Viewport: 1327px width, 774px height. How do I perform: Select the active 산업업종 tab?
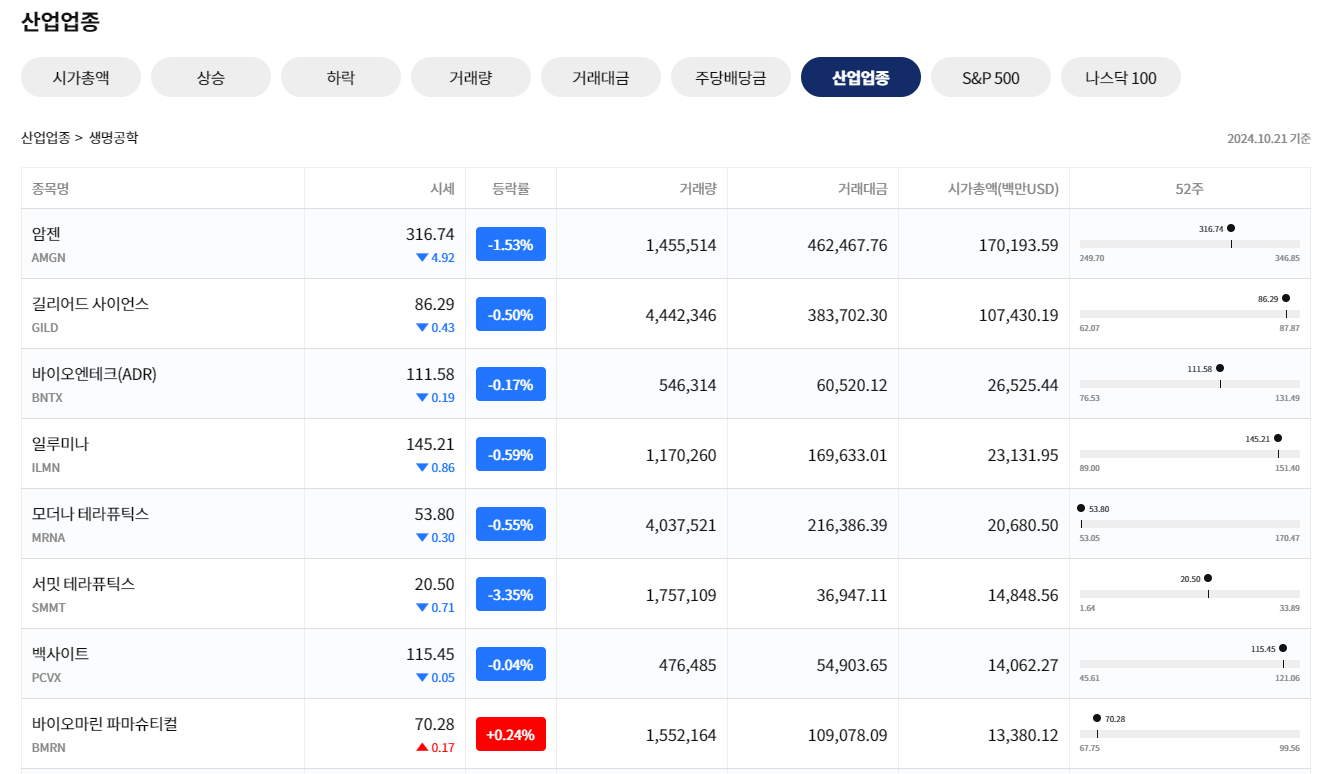861,77
